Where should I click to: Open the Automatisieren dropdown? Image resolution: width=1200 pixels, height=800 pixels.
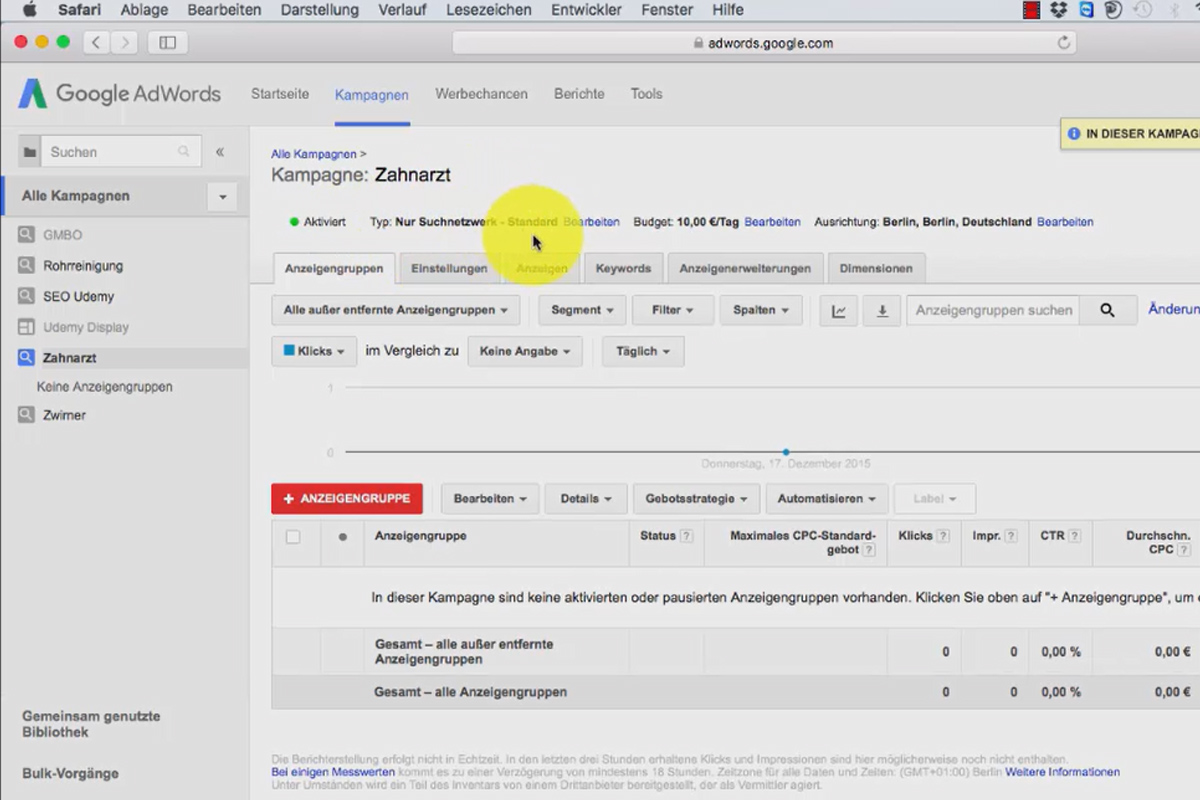pyautogui.click(x=827, y=499)
